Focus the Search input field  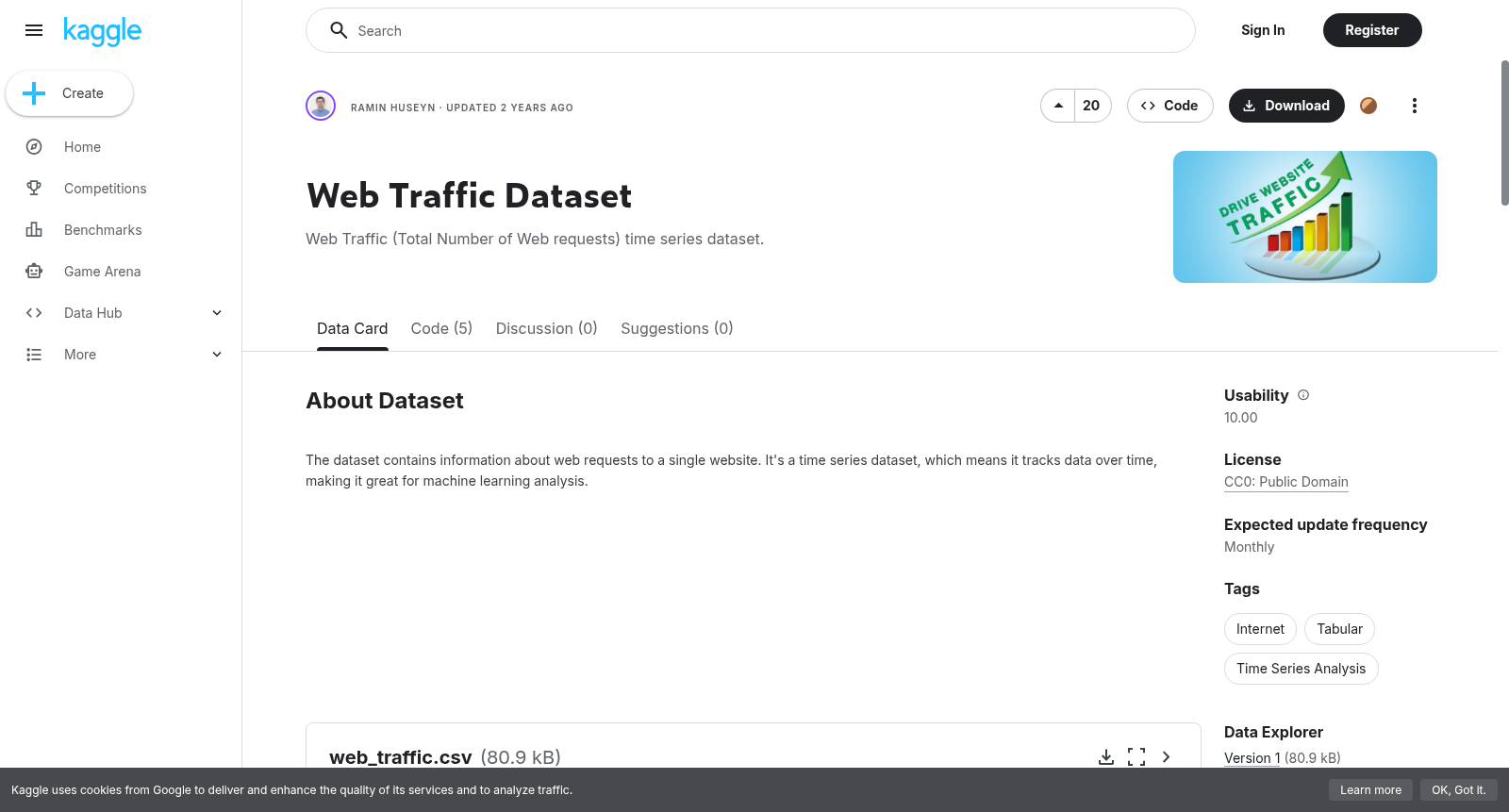click(751, 30)
